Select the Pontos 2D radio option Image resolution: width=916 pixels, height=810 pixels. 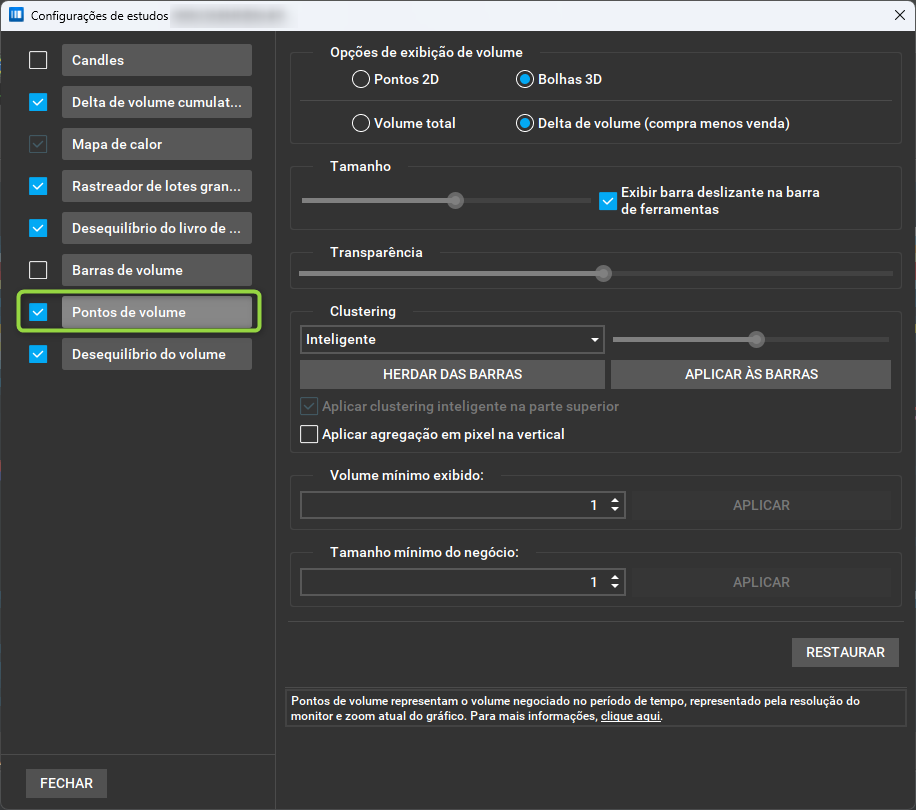click(x=360, y=79)
